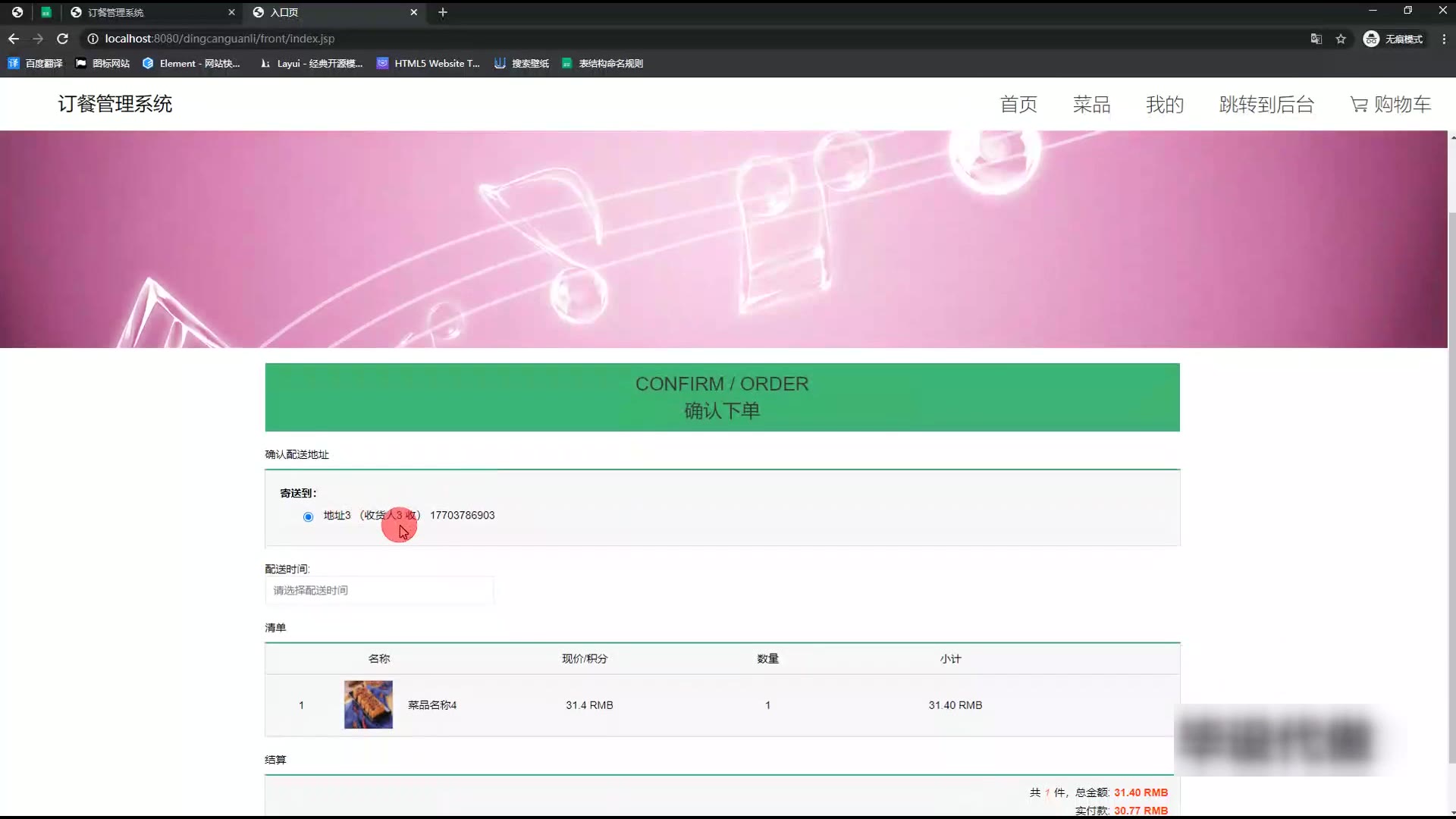Go to 首页 in the navigation
The image size is (1456, 819).
(x=1018, y=105)
